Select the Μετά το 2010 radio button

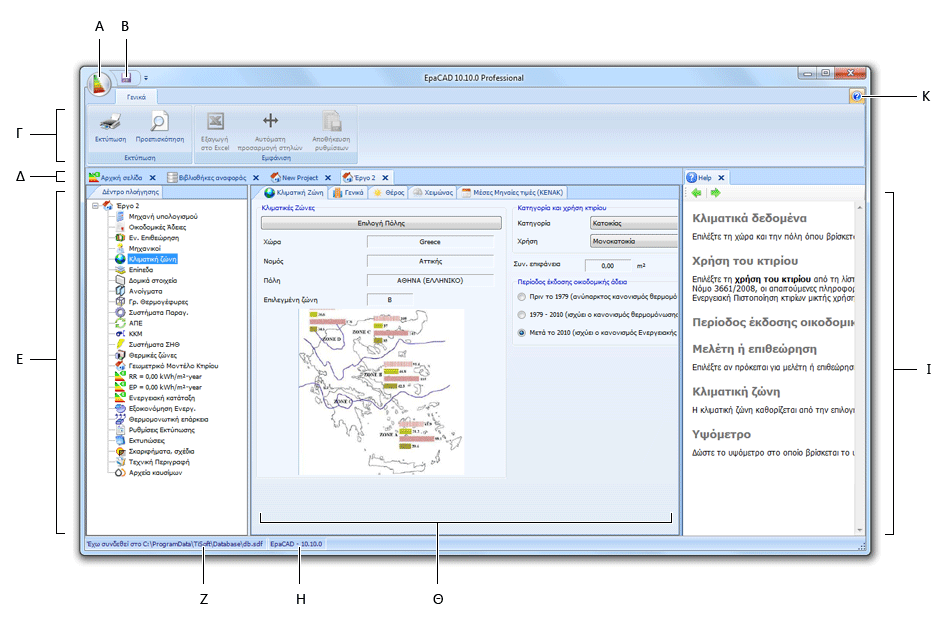(x=521, y=331)
